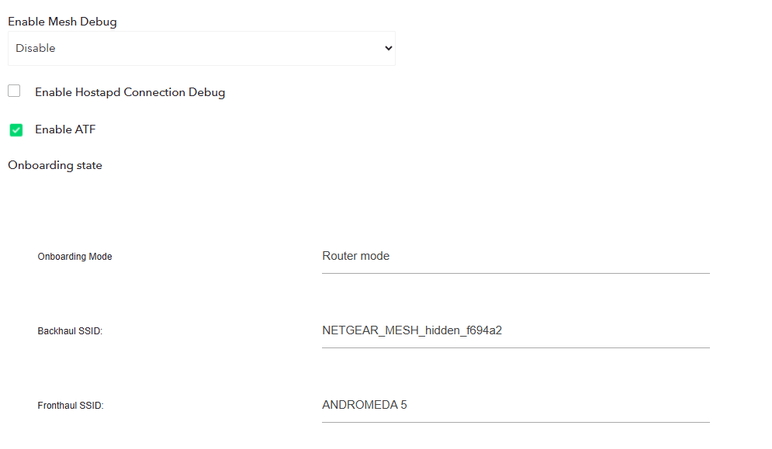Image resolution: width=772 pixels, height=449 pixels.
Task: Click the Onboarding Mode label
Action: pos(75,257)
